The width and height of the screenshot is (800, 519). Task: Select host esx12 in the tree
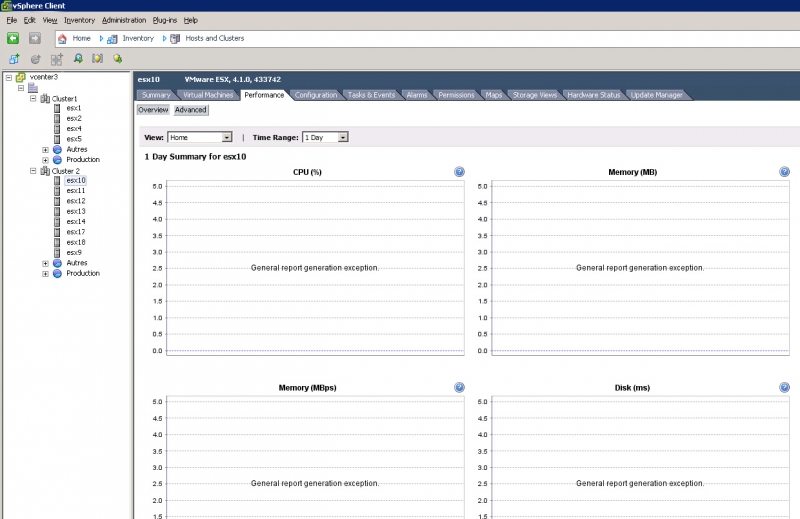point(76,201)
